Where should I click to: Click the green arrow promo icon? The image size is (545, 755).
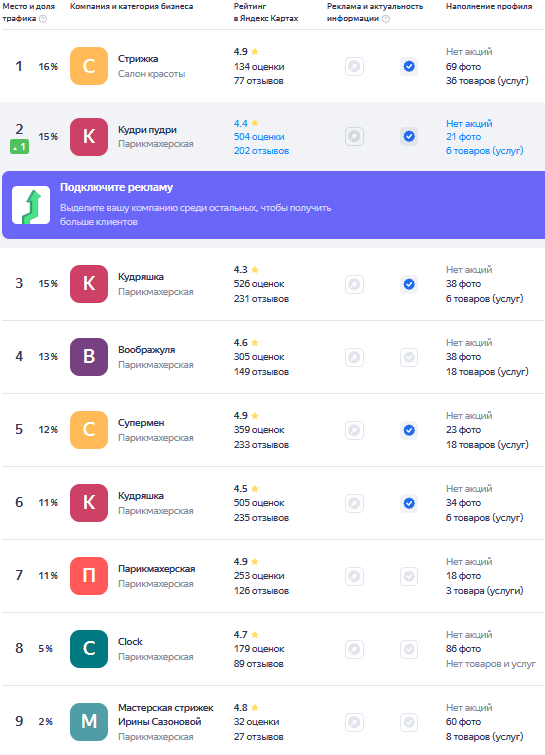31,205
